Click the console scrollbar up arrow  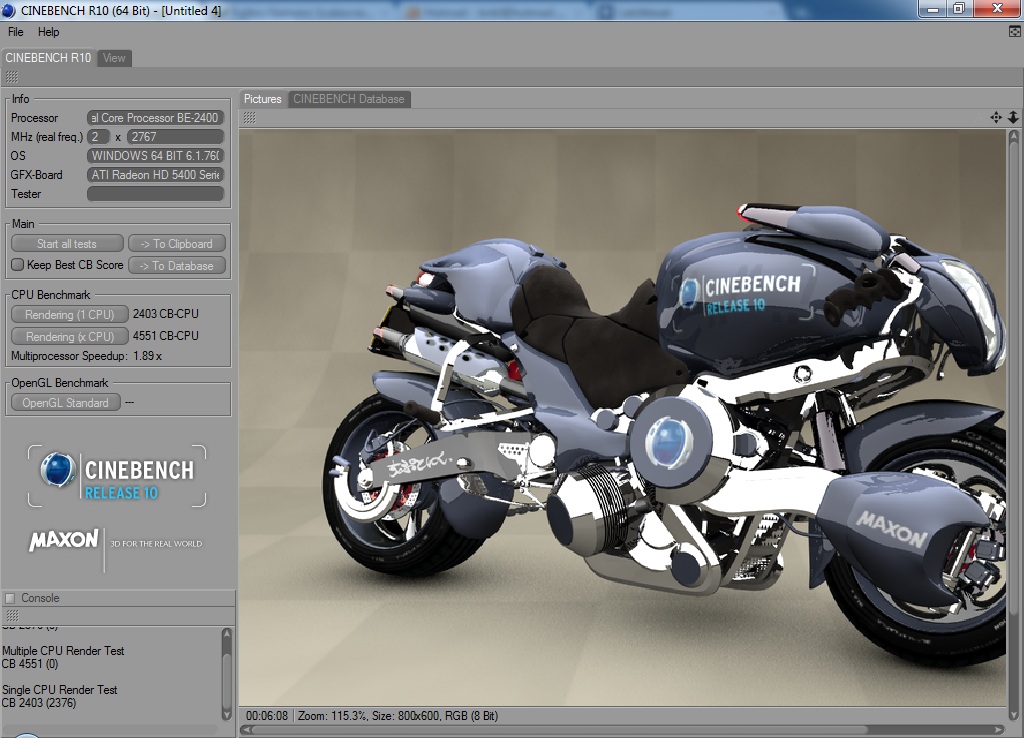pyautogui.click(x=227, y=633)
